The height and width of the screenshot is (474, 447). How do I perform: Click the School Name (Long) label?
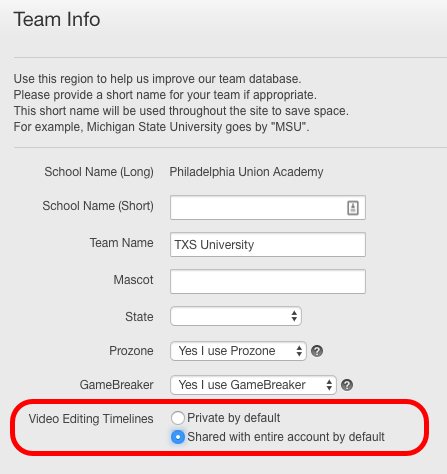[x=99, y=172]
